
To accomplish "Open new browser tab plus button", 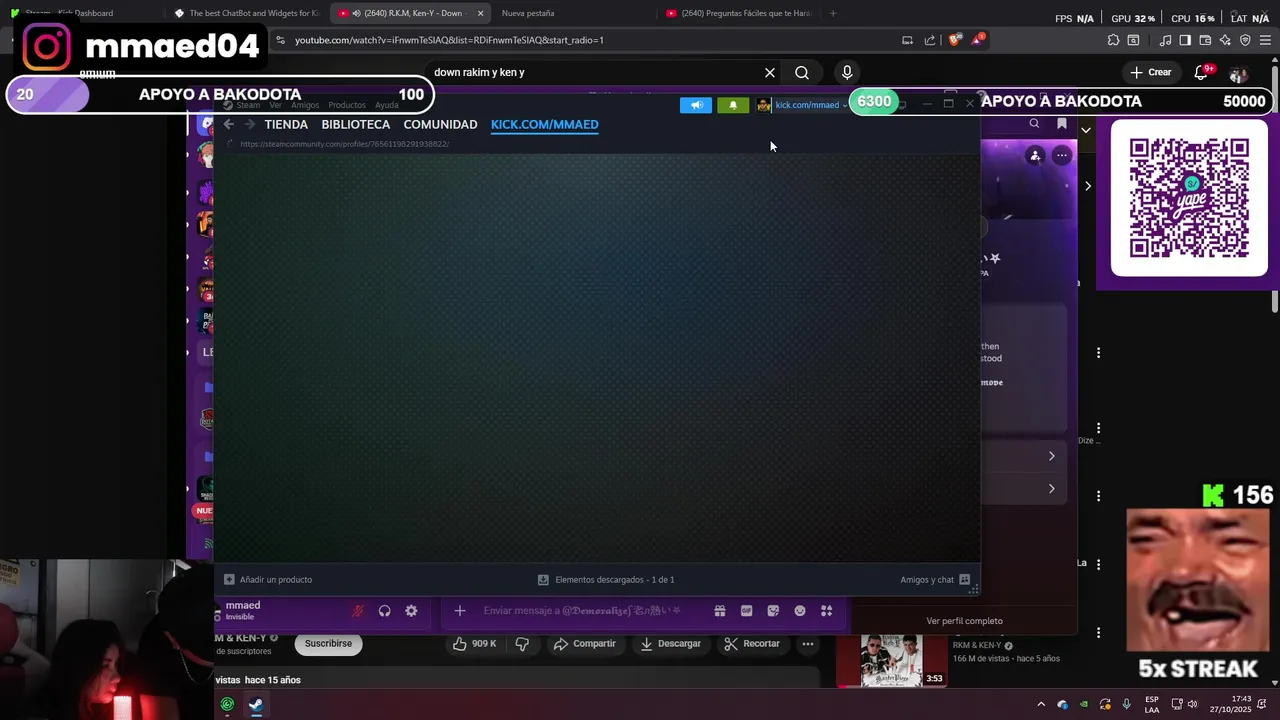I will [x=833, y=13].
